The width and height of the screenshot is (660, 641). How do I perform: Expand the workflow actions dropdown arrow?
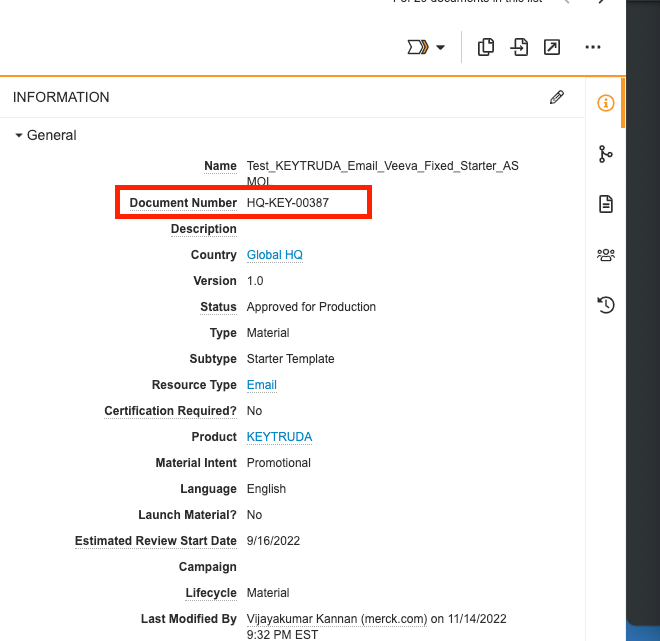tap(440, 47)
